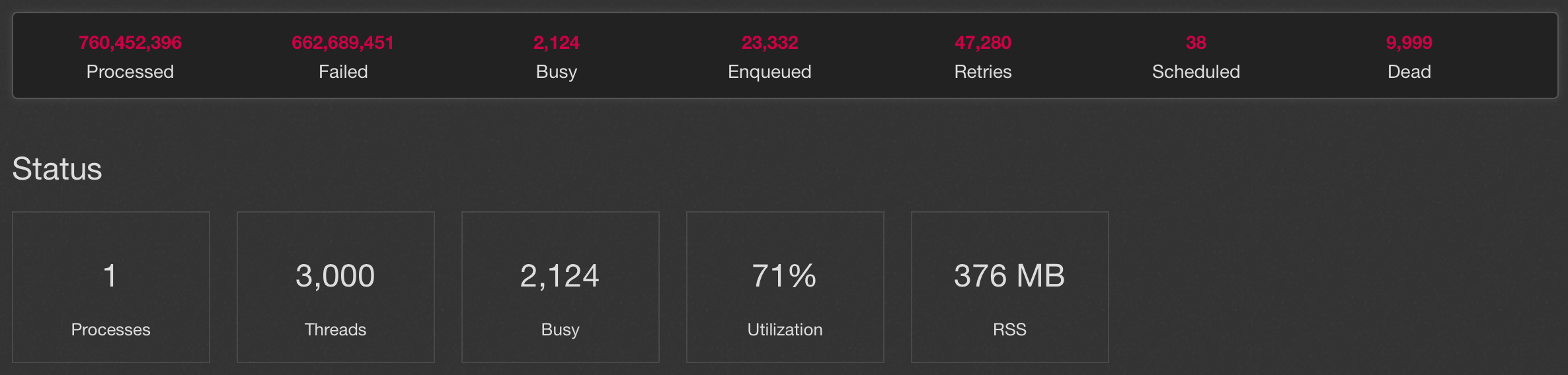Viewport: 1568px width, 375px height.
Task: Click the 23,332 enqueued count
Action: point(769,43)
